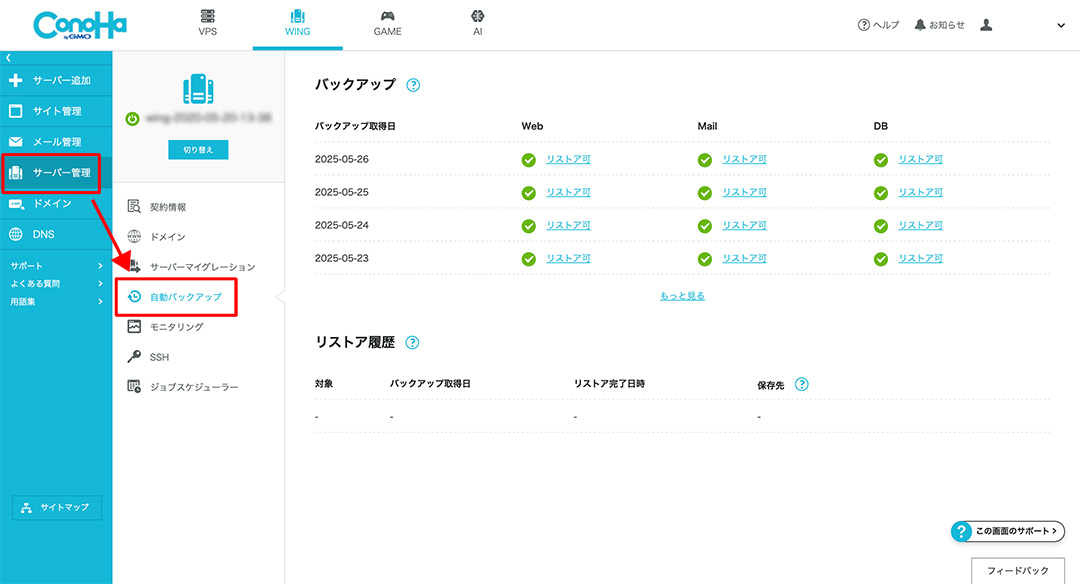Image resolution: width=1080 pixels, height=584 pixels.
Task: Open SSH settings
Action: click(149, 357)
